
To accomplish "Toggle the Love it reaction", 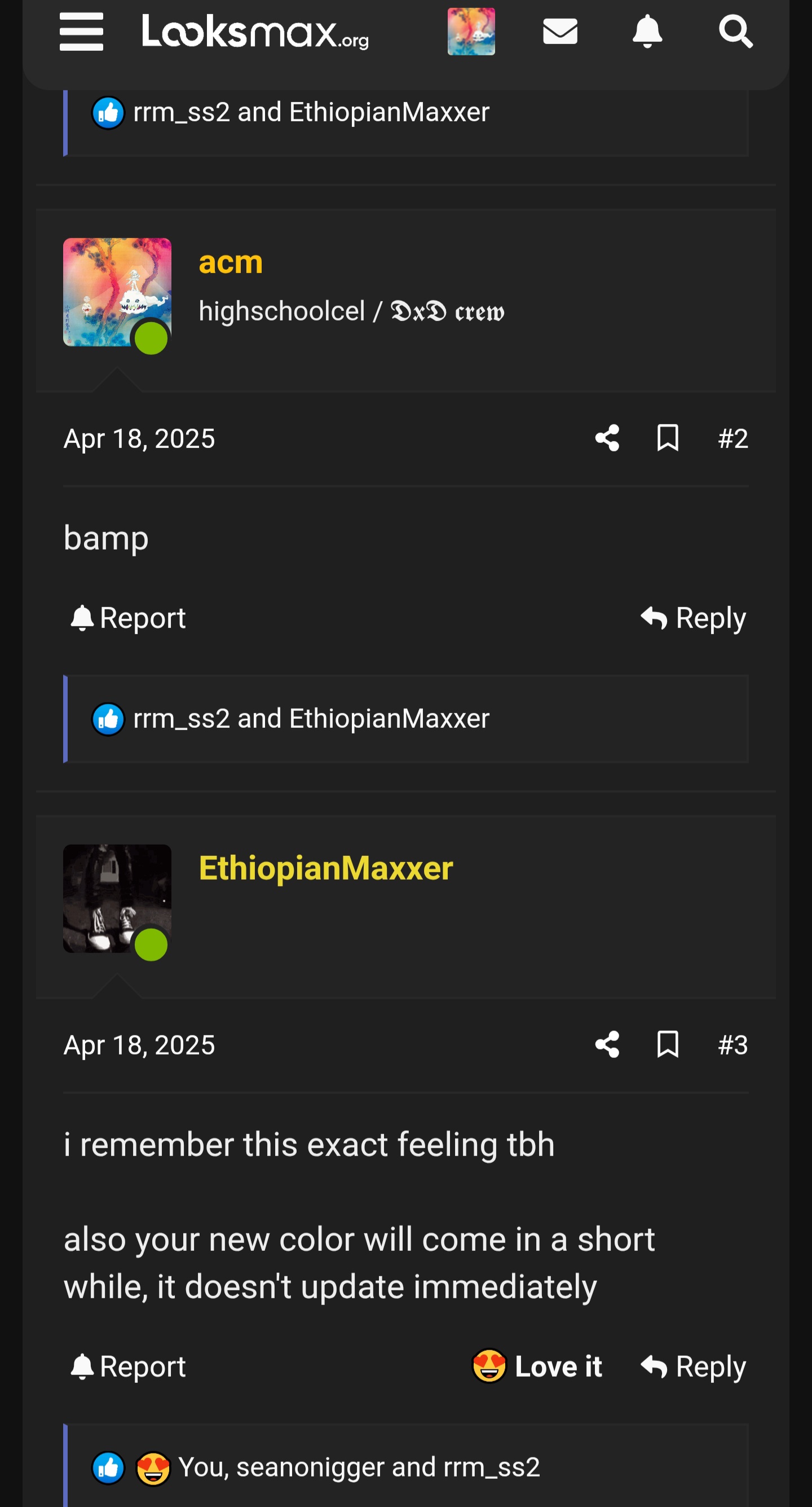I will point(537,1367).
